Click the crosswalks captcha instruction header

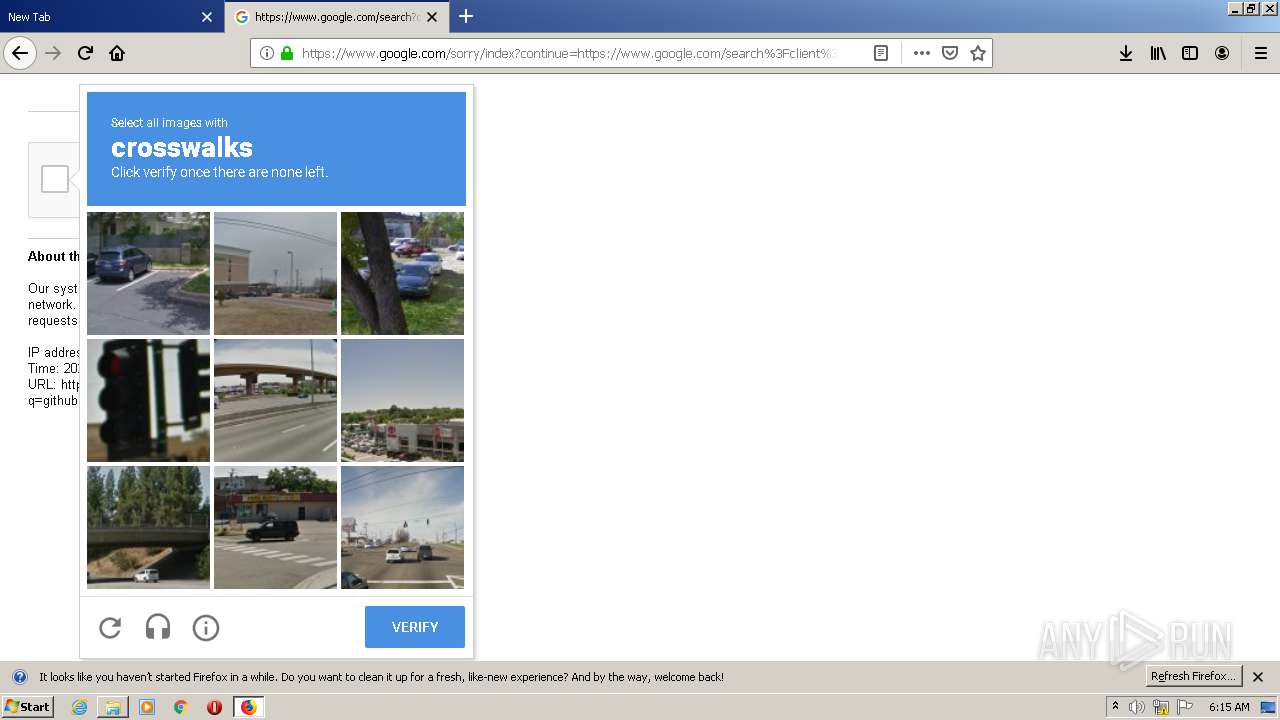(276, 149)
